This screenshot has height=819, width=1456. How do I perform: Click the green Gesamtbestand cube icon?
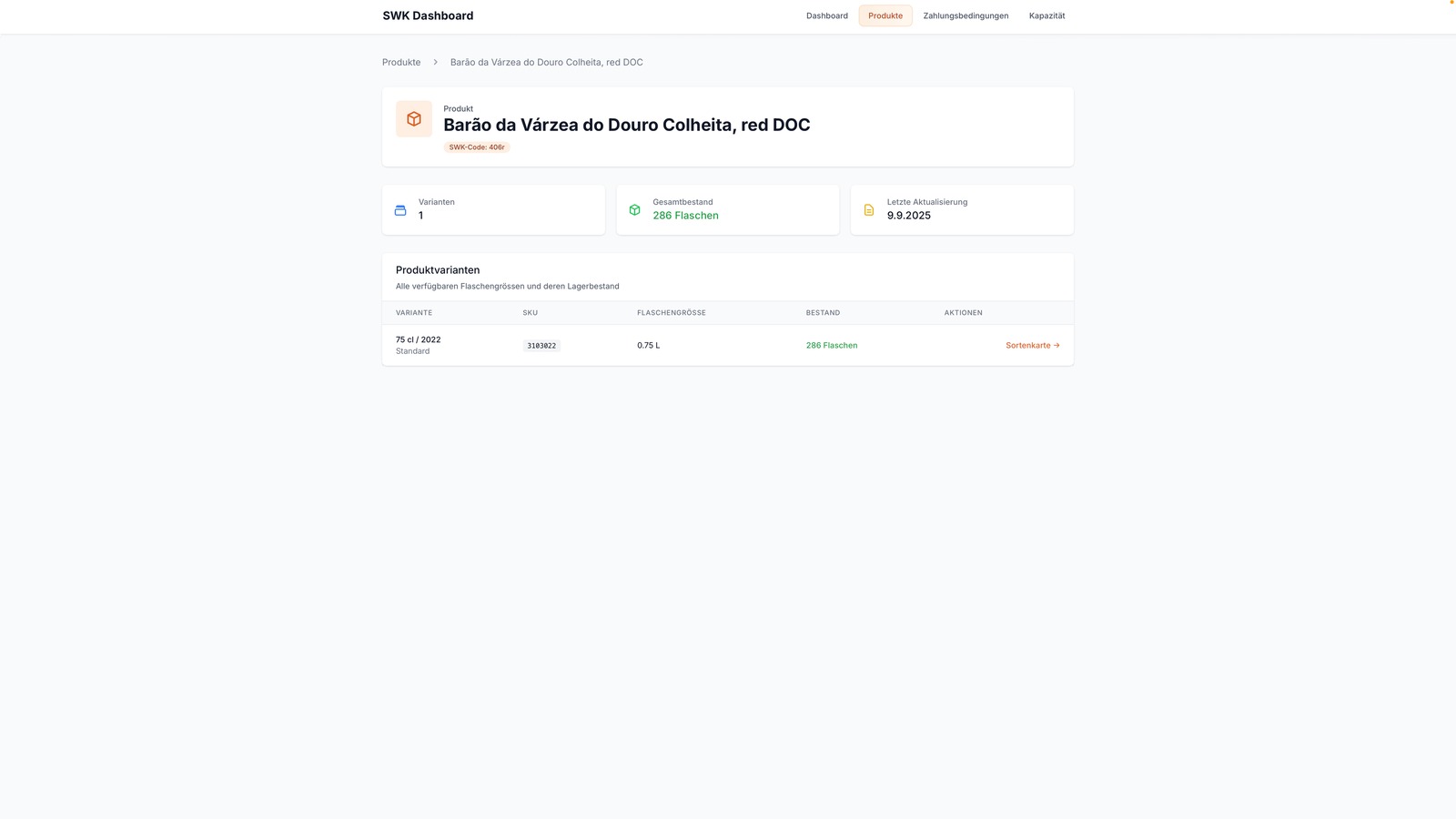(634, 210)
